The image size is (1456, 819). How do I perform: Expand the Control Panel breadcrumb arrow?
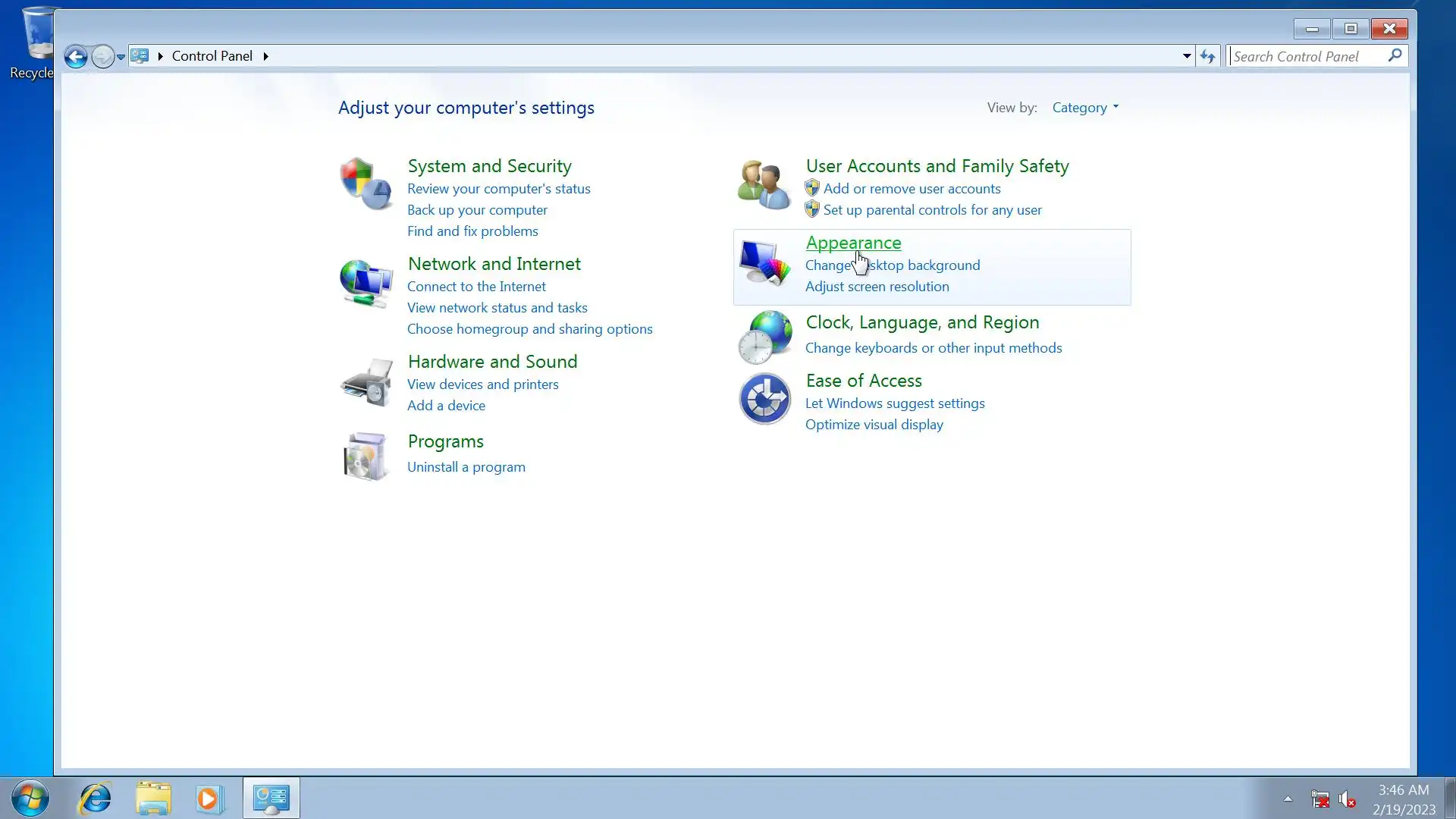(x=265, y=56)
